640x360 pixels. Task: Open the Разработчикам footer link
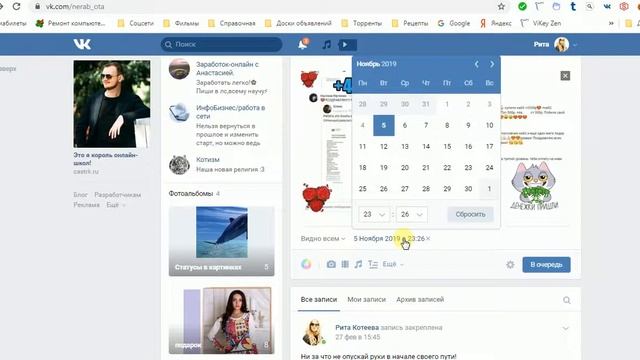point(118,195)
